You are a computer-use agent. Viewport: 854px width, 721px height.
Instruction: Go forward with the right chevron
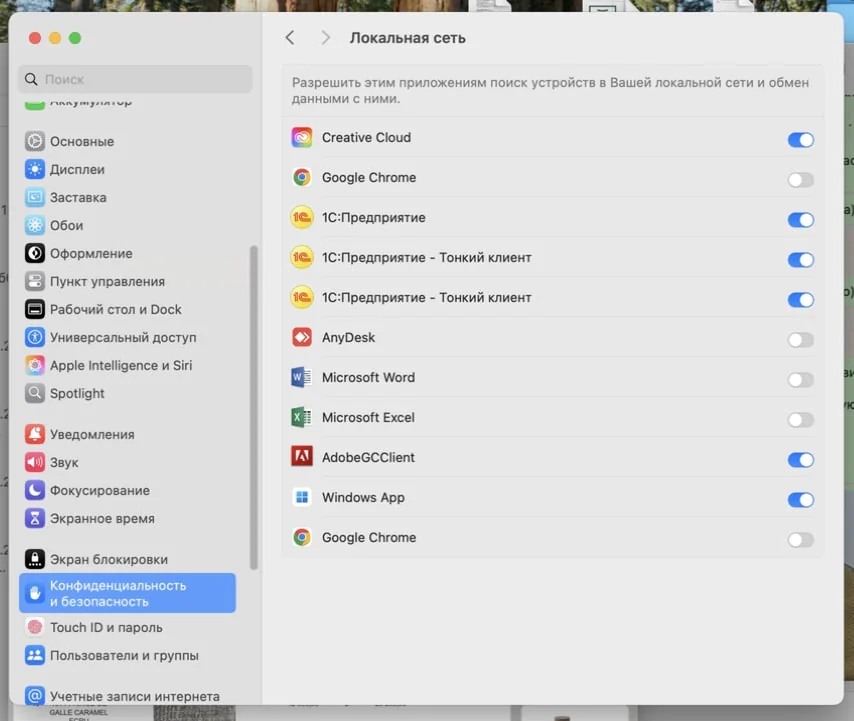[x=325, y=38]
